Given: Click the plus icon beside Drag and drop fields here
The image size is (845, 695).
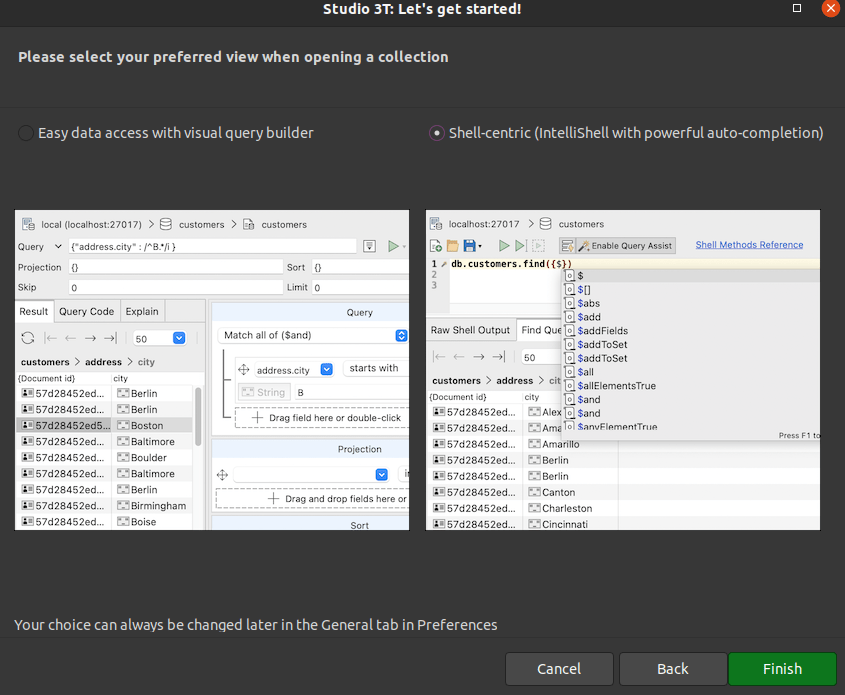Looking at the screenshot, I should (x=274, y=498).
